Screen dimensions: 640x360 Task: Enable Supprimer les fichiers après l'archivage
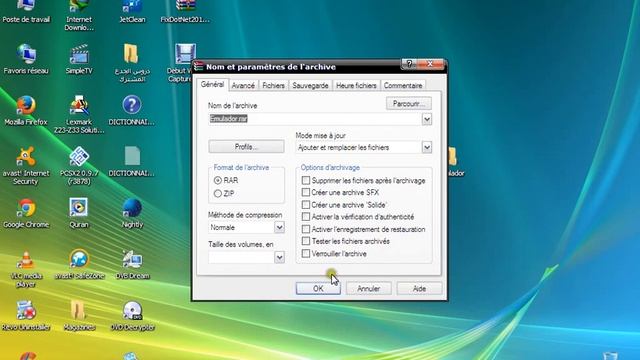click(306, 180)
